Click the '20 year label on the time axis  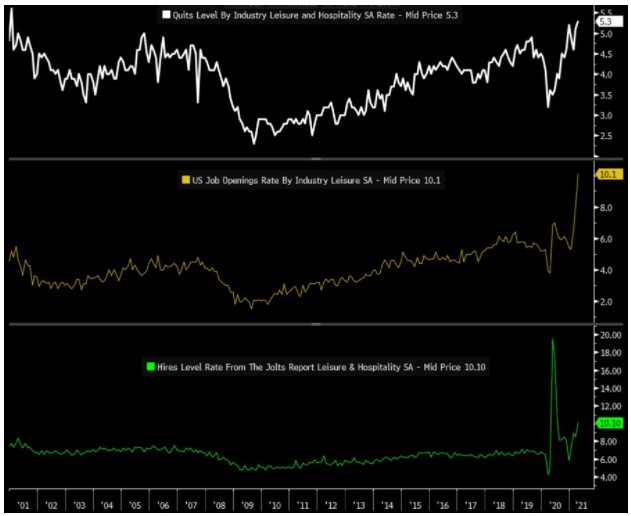pyautogui.click(x=555, y=505)
